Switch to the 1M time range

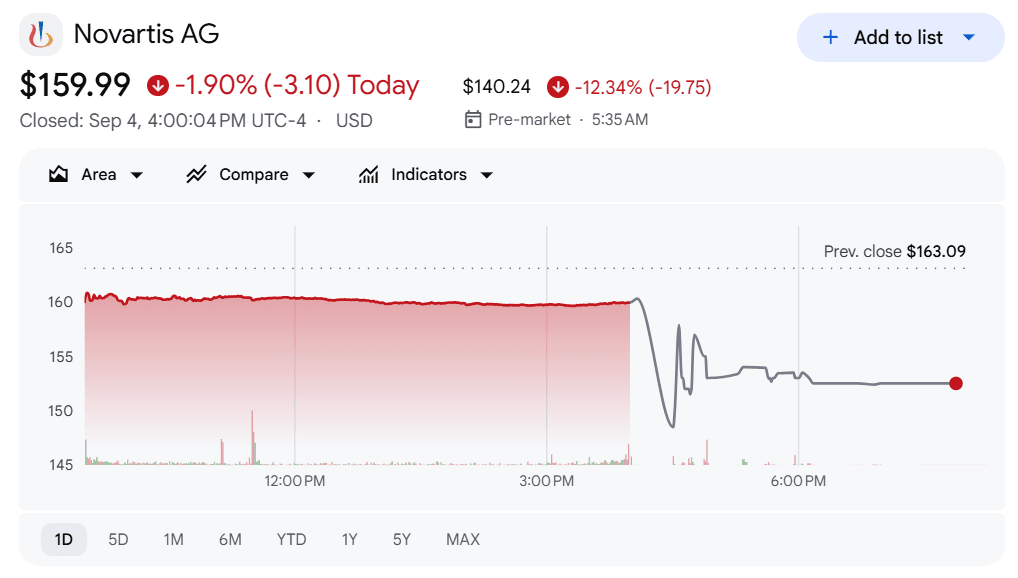pyautogui.click(x=173, y=539)
